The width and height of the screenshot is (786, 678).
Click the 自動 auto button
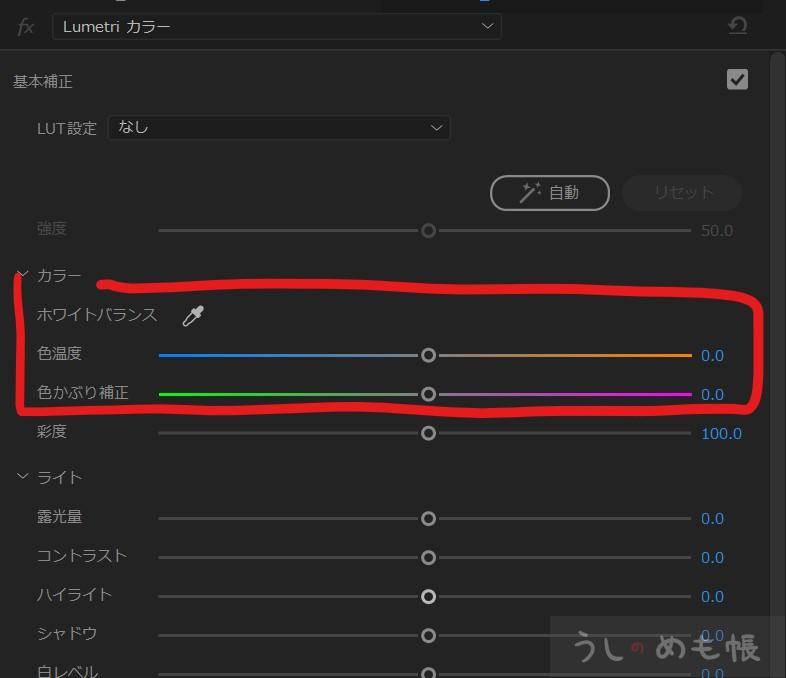coord(549,192)
